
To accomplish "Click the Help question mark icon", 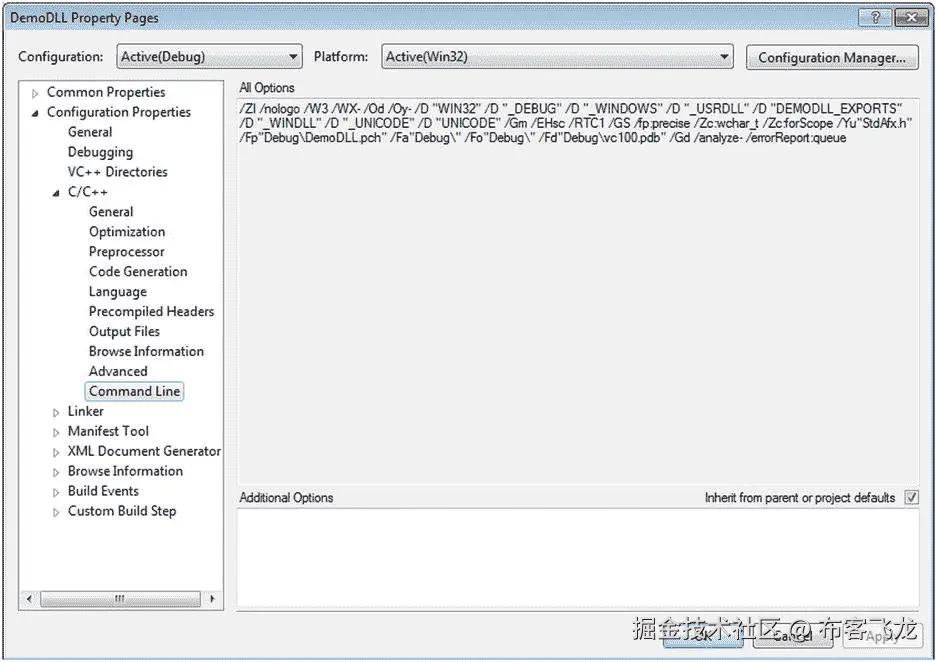I will pyautogui.click(x=875, y=17).
